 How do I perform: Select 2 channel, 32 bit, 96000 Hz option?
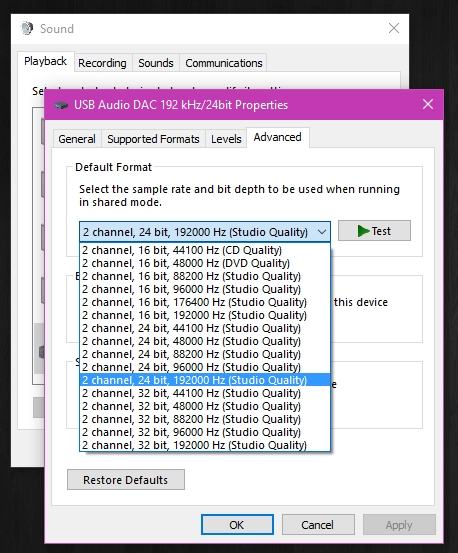coord(205,432)
